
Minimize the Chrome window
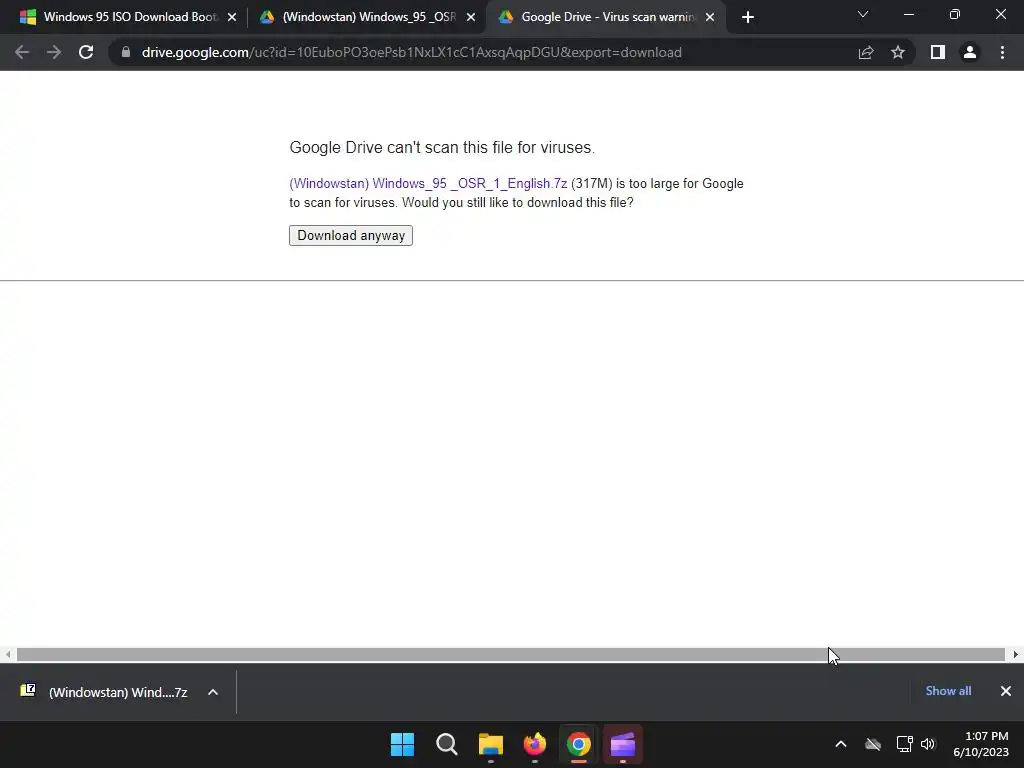point(909,14)
